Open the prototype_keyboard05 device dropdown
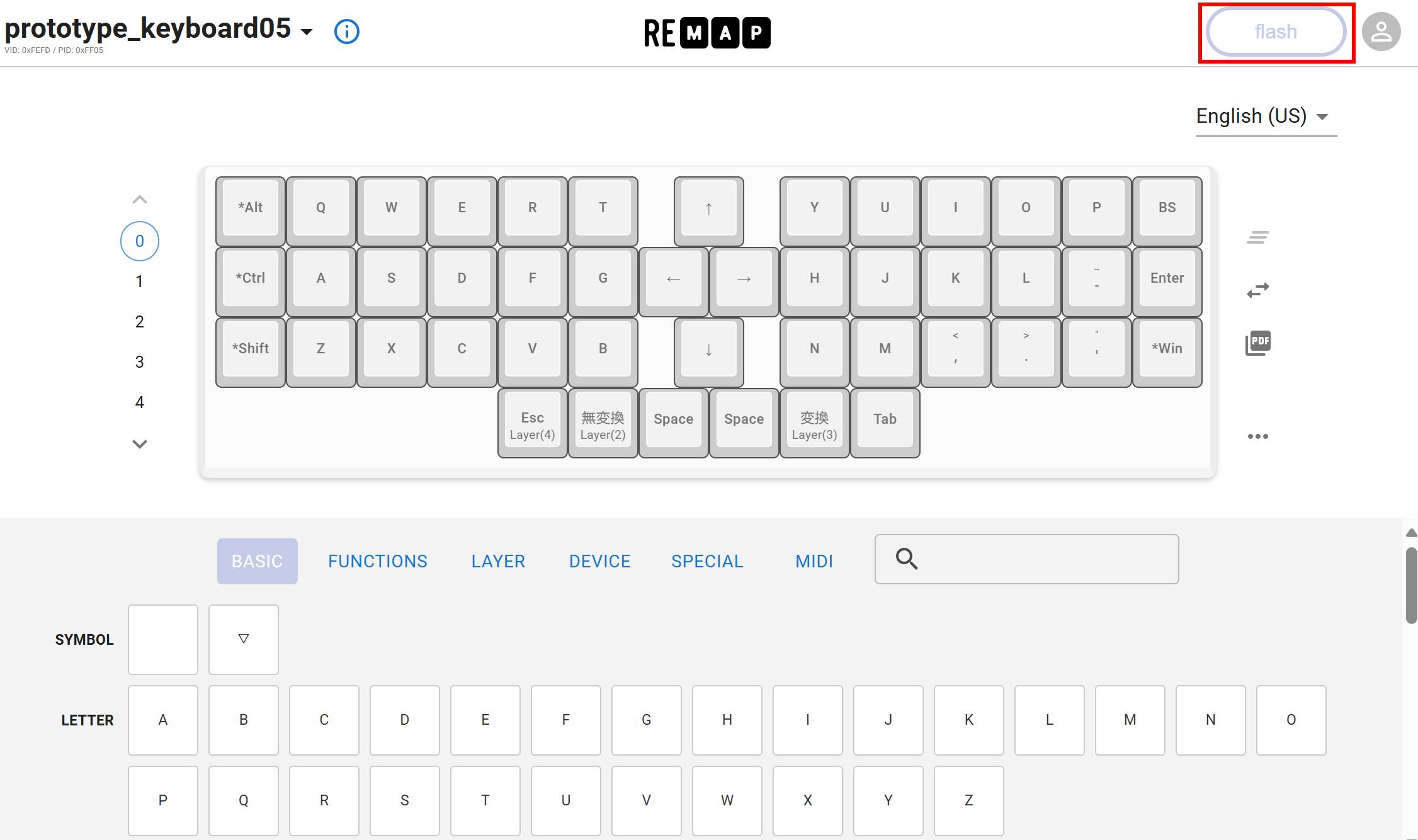The width and height of the screenshot is (1418, 840). [x=307, y=31]
